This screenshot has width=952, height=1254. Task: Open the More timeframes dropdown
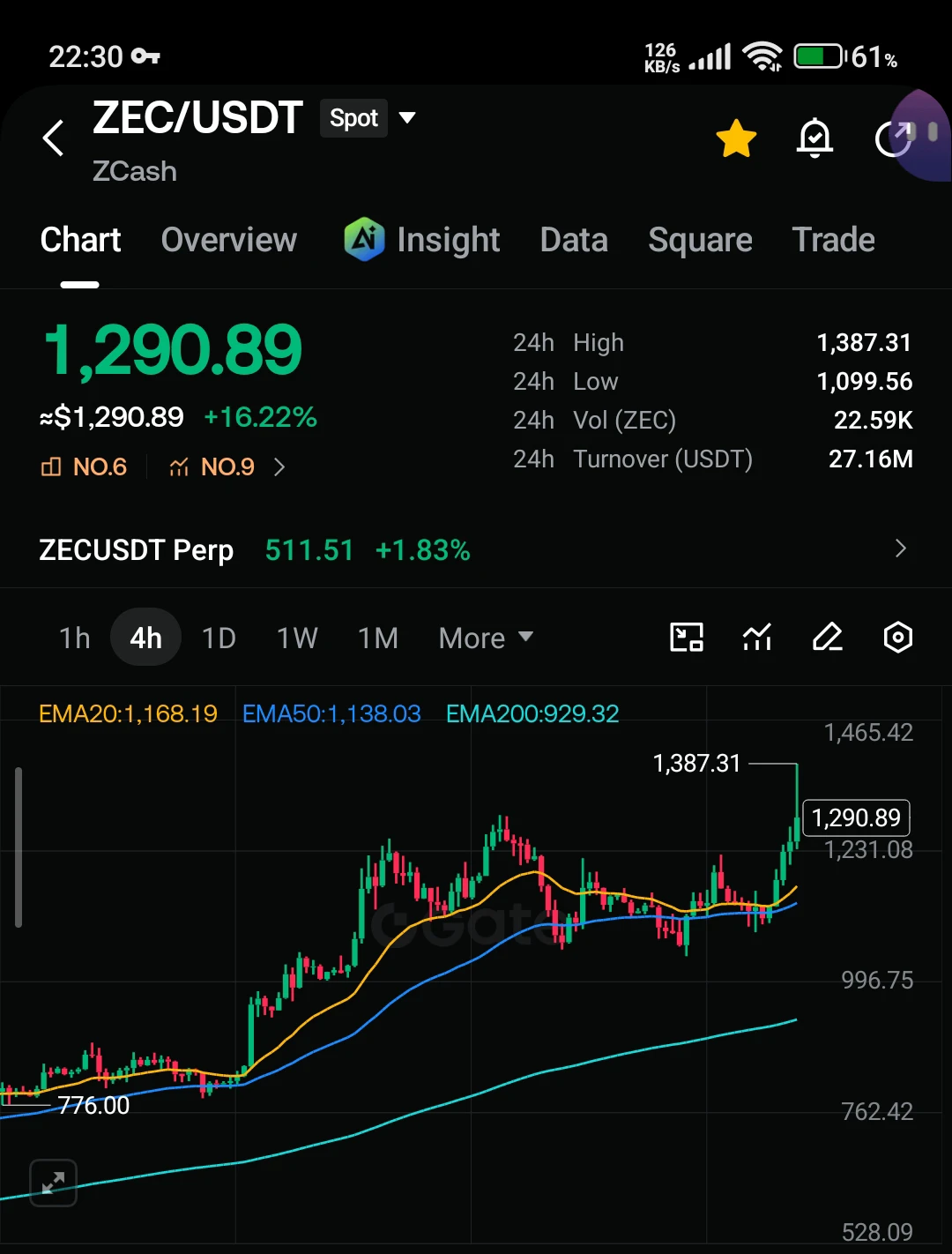[486, 638]
